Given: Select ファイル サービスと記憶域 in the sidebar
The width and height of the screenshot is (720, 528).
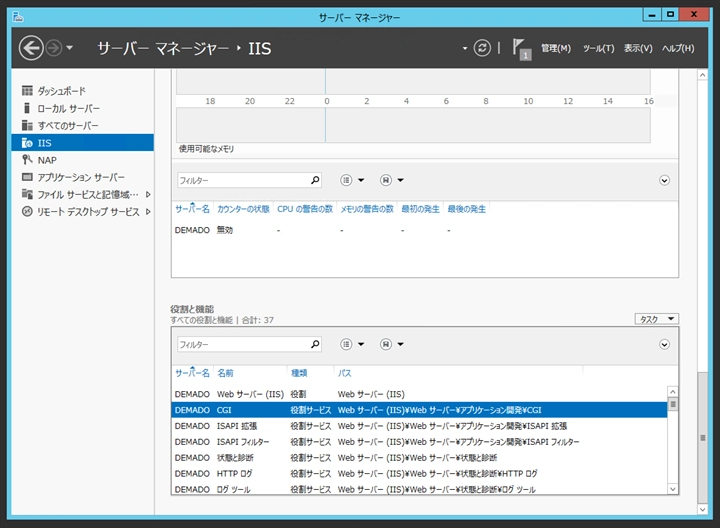Looking at the screenshot, I should click(x=83, y=194).
